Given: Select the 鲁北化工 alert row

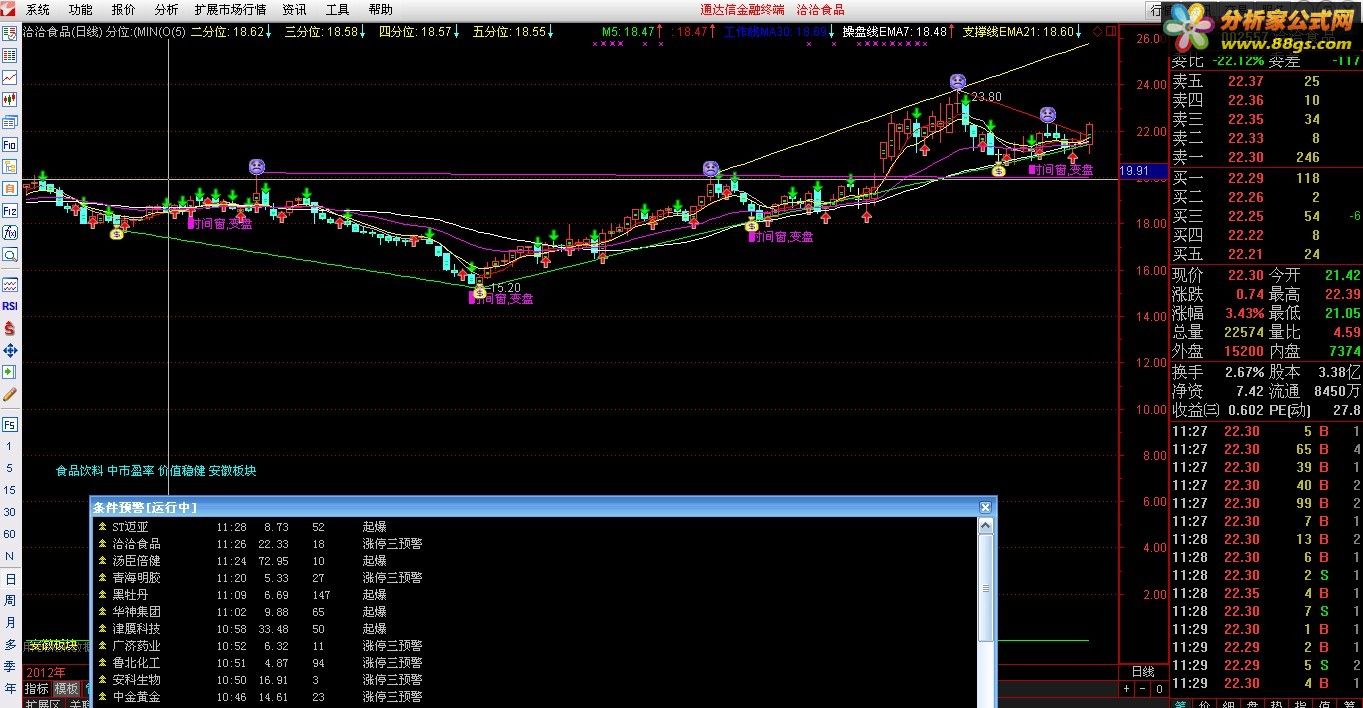Looking at the screenshot, I should [x=535, y=663].
